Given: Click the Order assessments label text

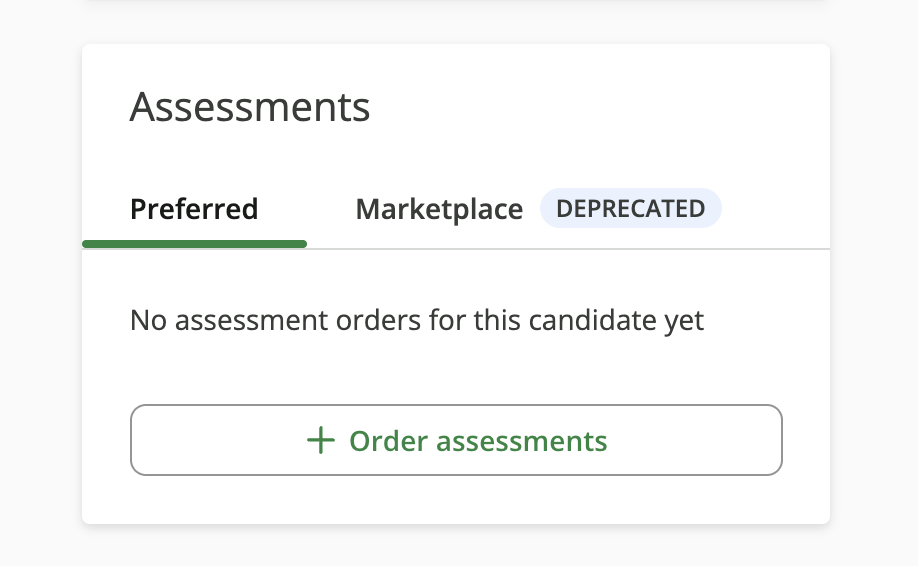Looking at the screenshot, I should tap(478, 441).
